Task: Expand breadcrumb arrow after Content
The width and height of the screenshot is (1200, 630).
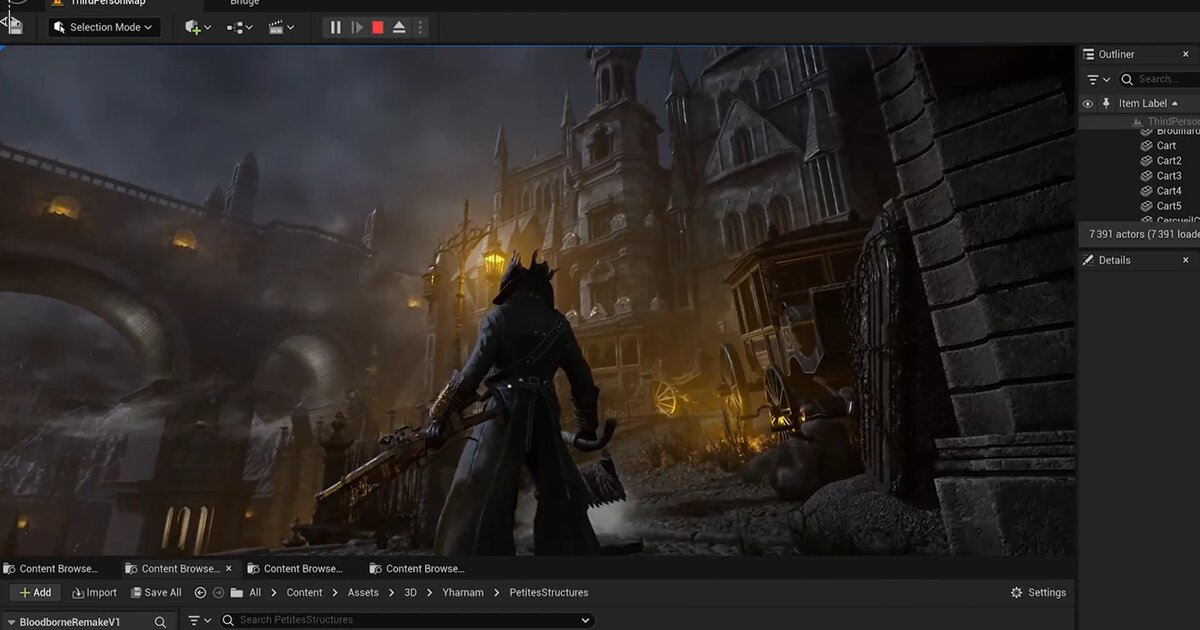Action: (x=335, y=593)
